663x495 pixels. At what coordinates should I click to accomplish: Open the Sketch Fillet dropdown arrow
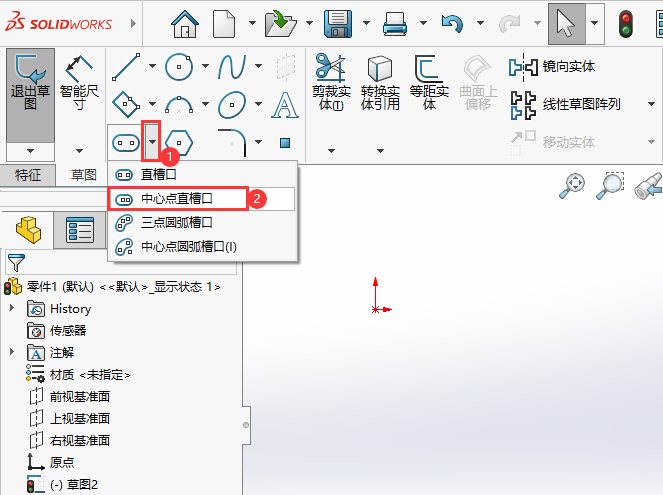point(258,142)
